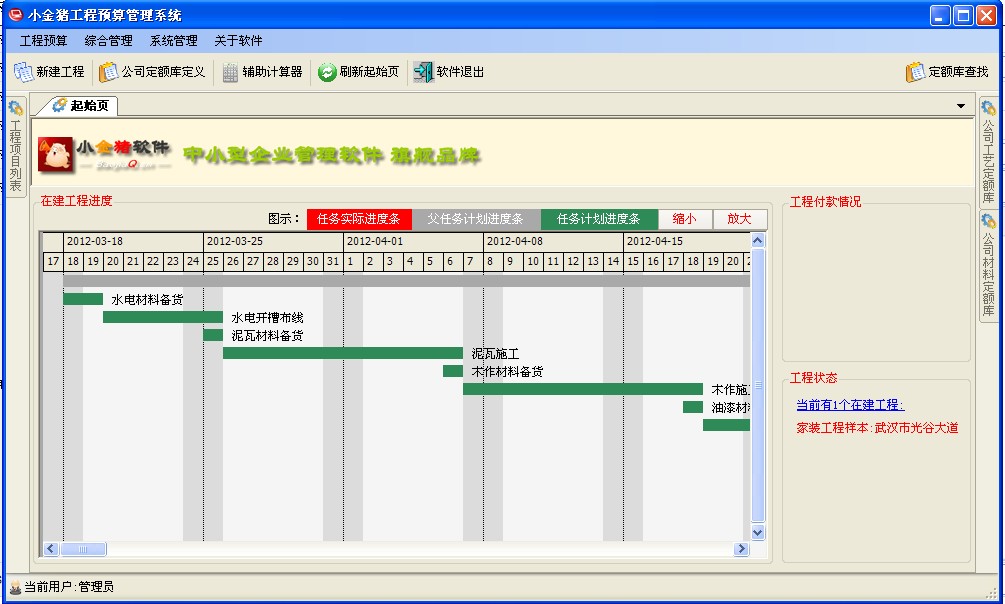The width and height of the screenshot is (1005, 604).
Task: Click the horizontal scrollbar thumb
Action: pyautogui.click(x=83, y=549)
